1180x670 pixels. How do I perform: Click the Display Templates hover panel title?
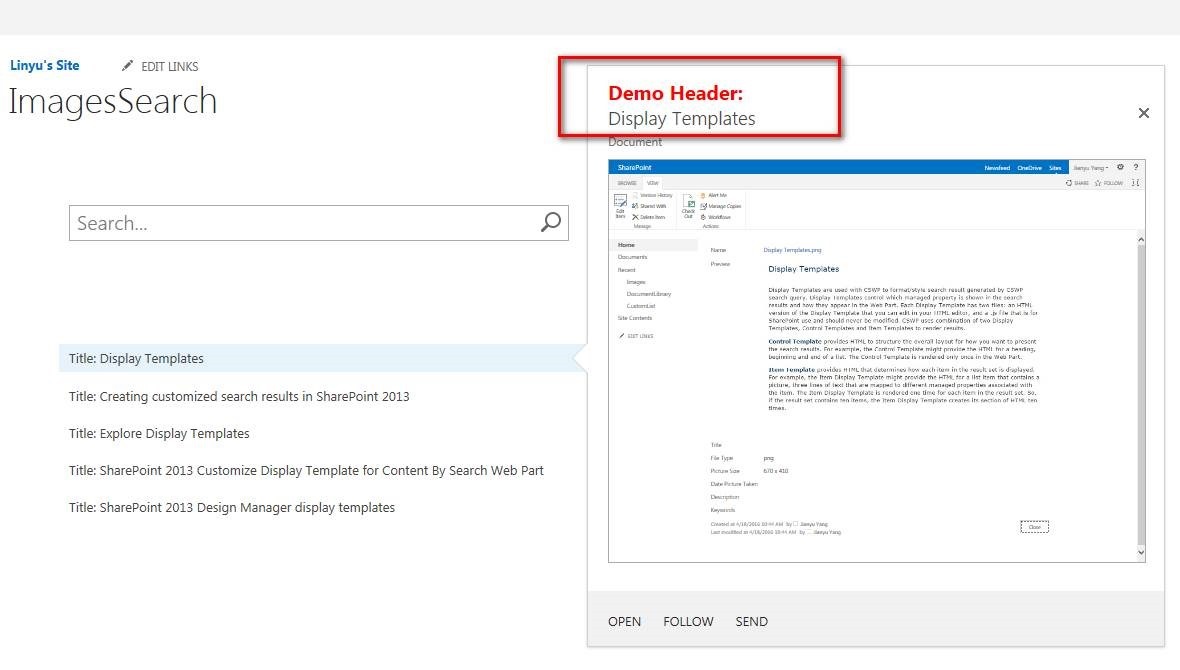682,119
